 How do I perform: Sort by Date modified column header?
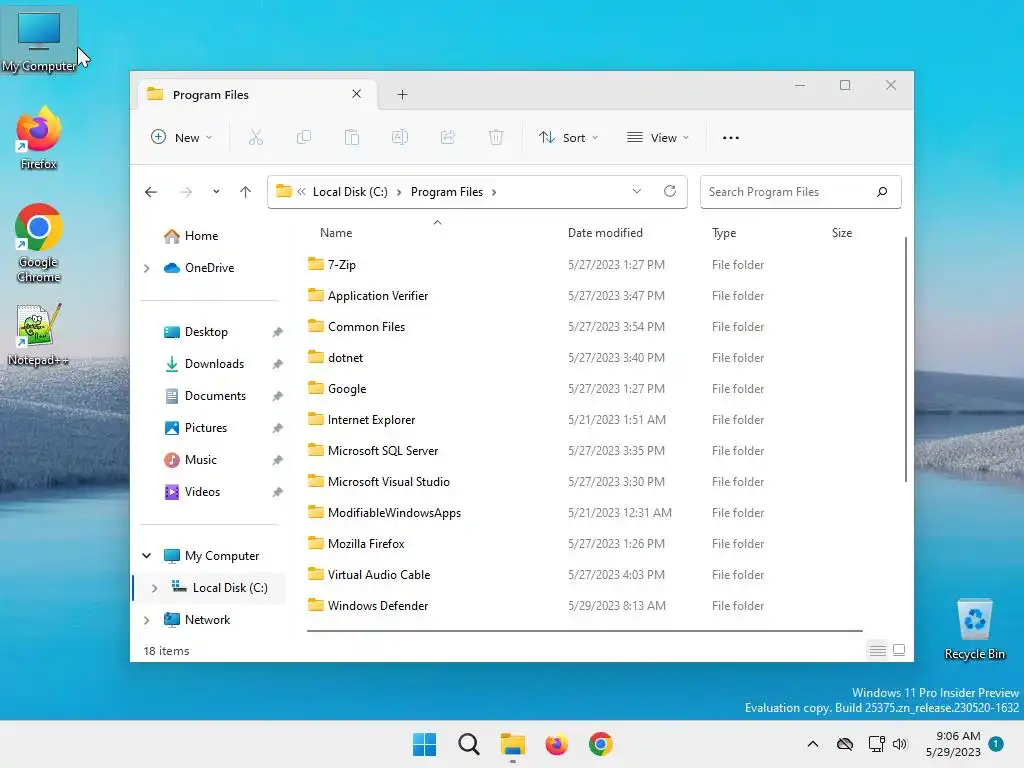pos(605,233)
